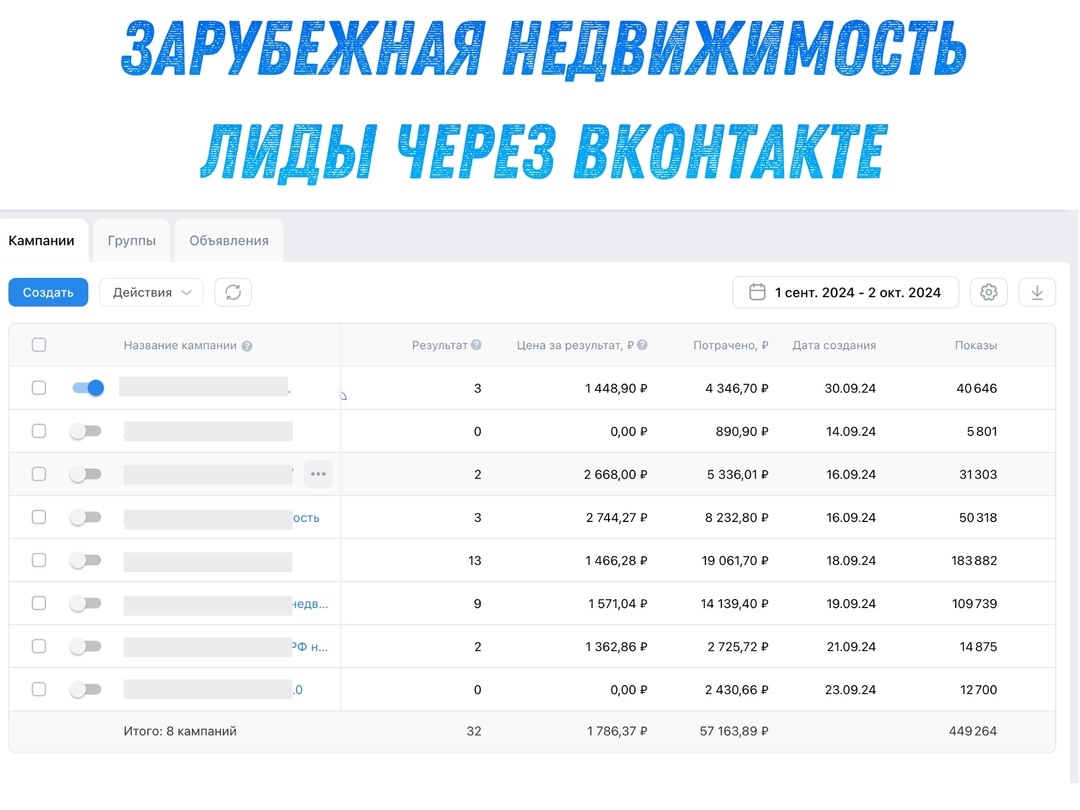1080x810 pixels.
Task: Click the 2 430,66 ₽ spent cell
Action: (737, 689)
